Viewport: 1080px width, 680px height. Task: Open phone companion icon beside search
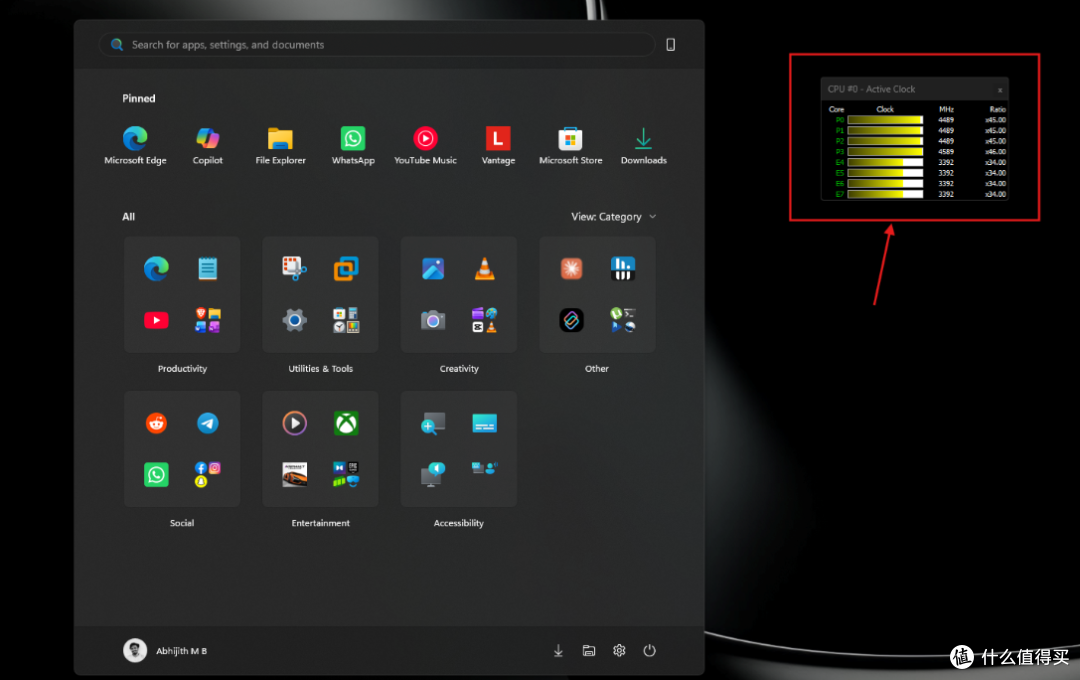point(670,45)
